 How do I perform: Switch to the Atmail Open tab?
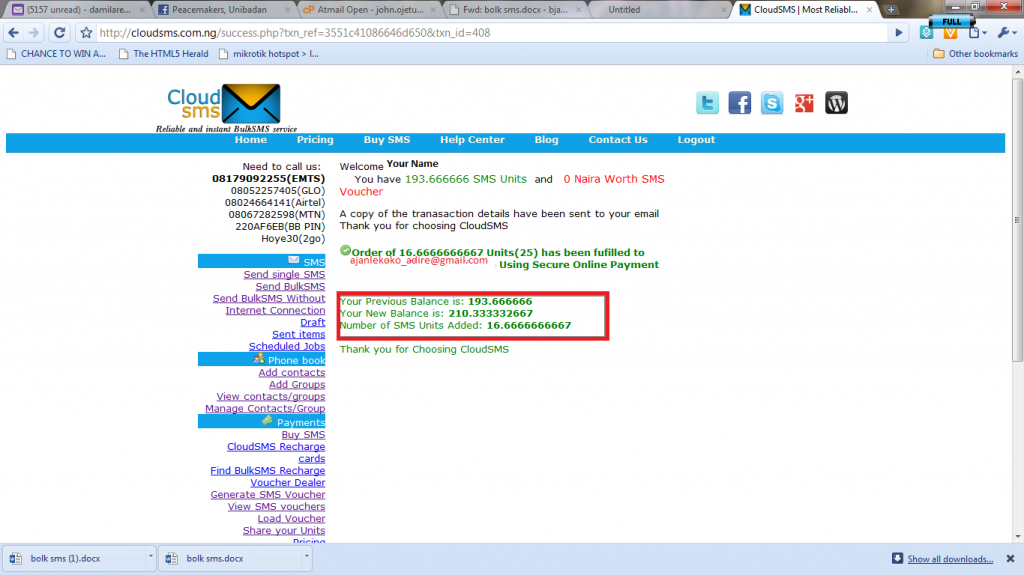coord(370,10)
